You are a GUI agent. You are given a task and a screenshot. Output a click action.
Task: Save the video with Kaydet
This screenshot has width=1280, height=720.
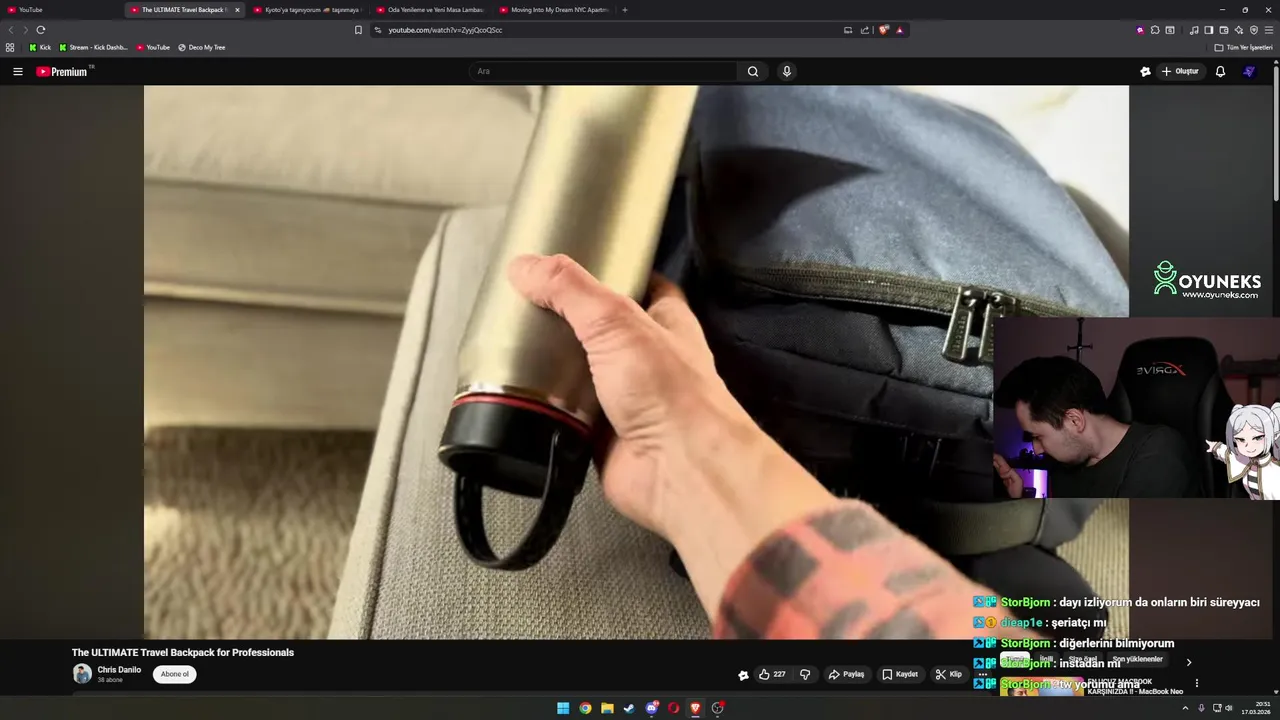(900, 674)
